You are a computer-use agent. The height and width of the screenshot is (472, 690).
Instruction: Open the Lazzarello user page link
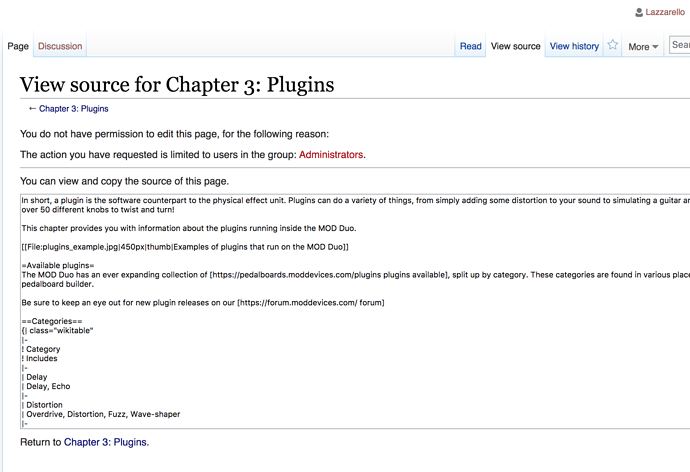[665, 12]
